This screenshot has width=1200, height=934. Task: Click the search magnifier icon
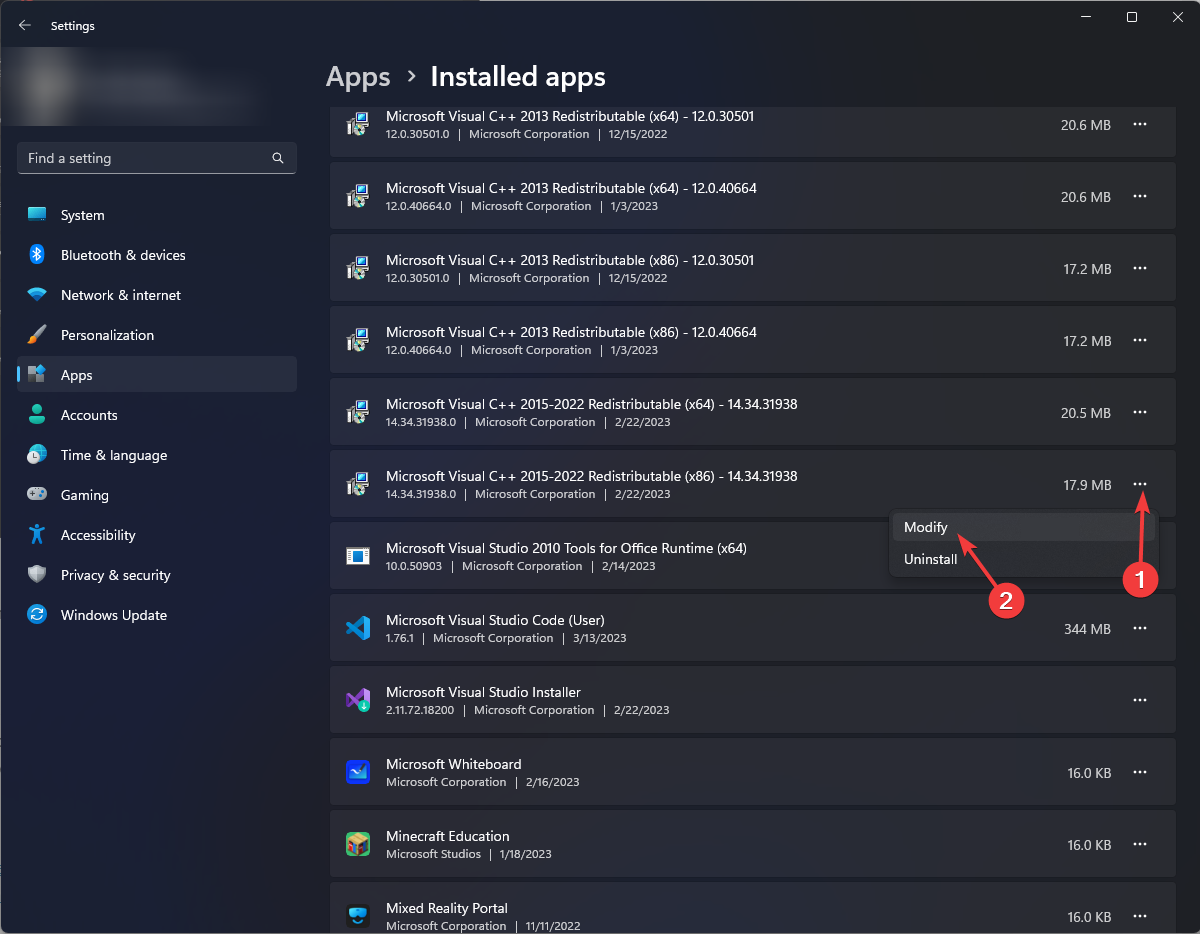[278, 158]
